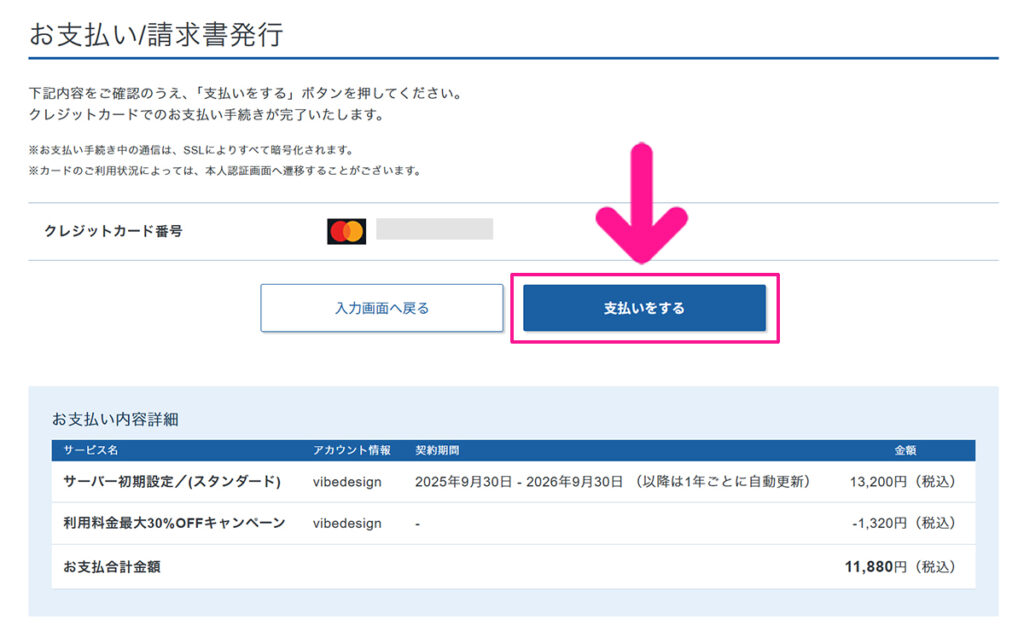Click the pink downward arrow annotation

click(641, 205)
